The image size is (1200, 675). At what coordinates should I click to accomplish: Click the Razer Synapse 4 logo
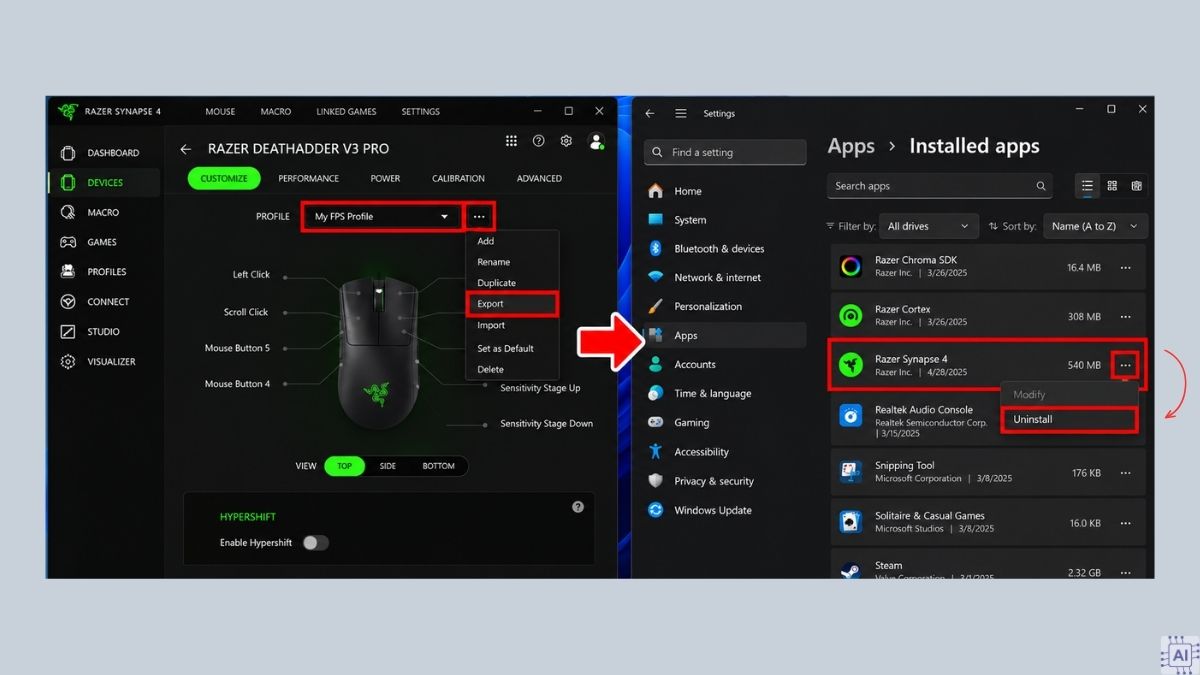[x=68, y=111]
